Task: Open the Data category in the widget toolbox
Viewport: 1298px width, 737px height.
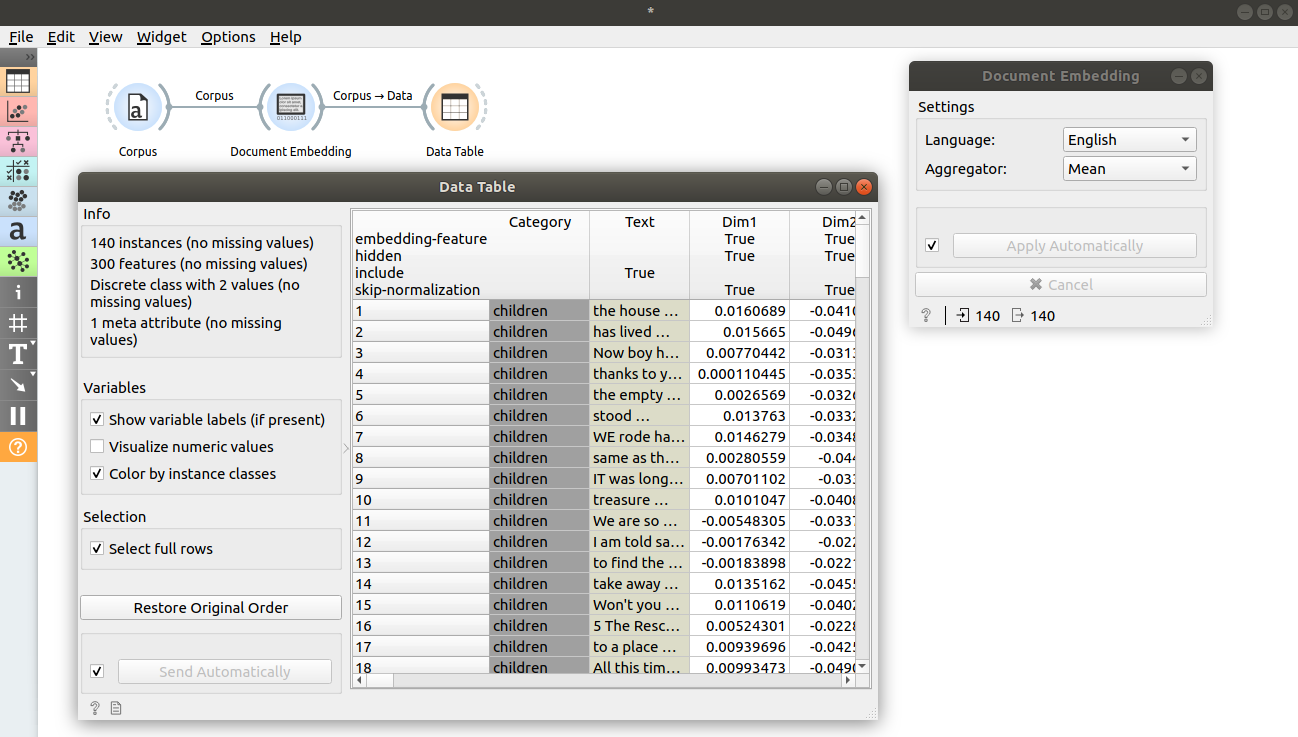Action: pyautogui.click(x=18, y=81)
